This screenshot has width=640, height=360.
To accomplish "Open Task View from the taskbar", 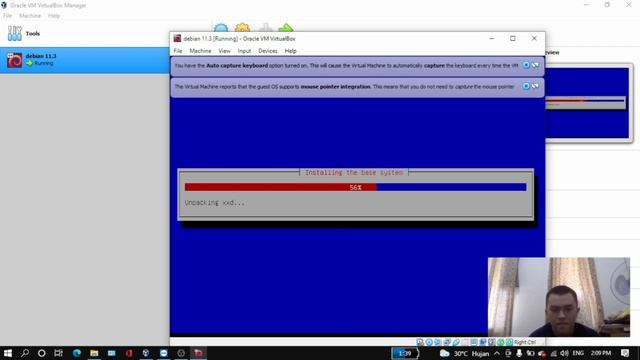I will (x=58, y=353).
